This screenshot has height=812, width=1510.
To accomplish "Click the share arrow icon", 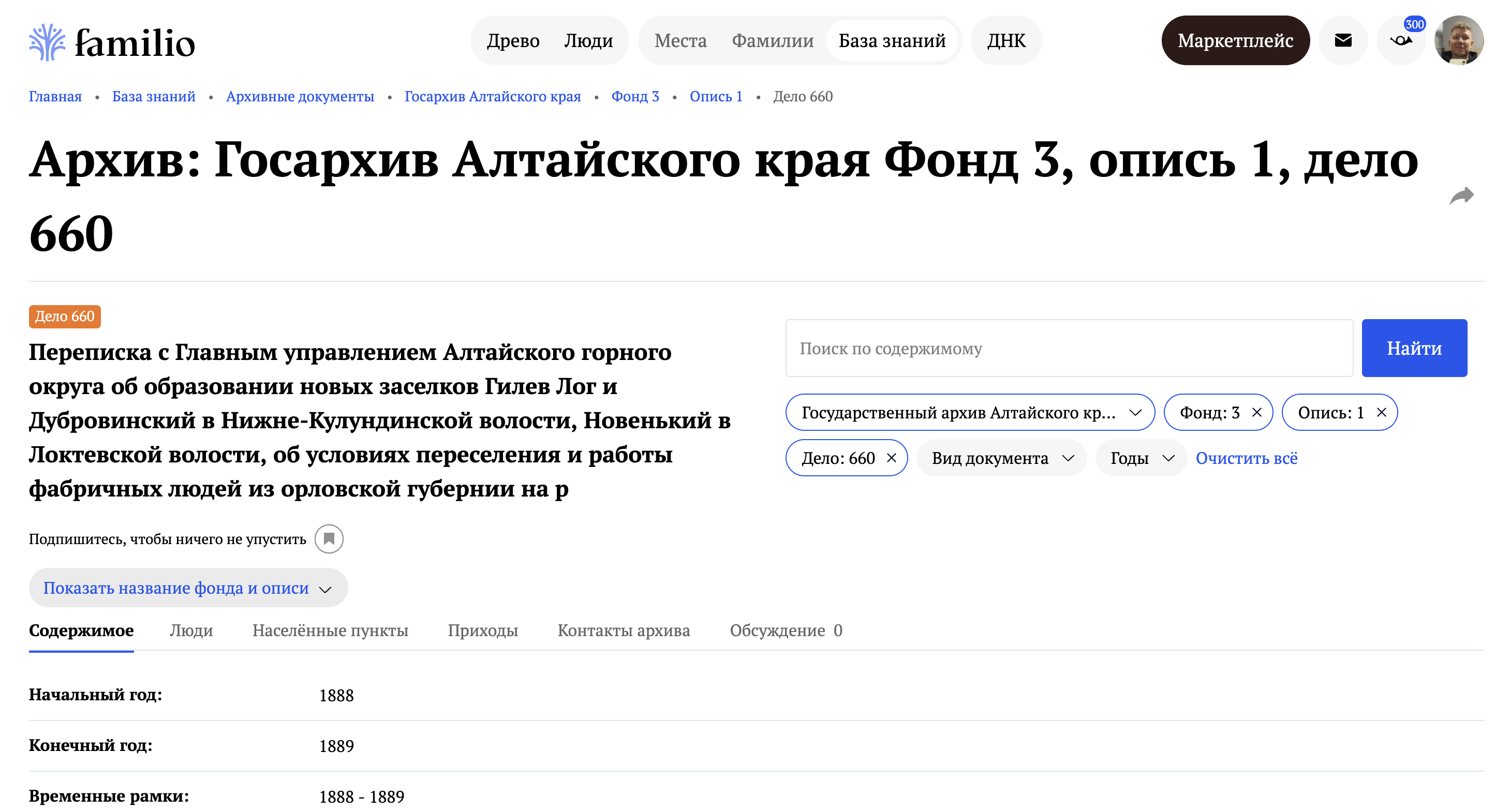I will pyautogui.click(x=1461, y=196).
